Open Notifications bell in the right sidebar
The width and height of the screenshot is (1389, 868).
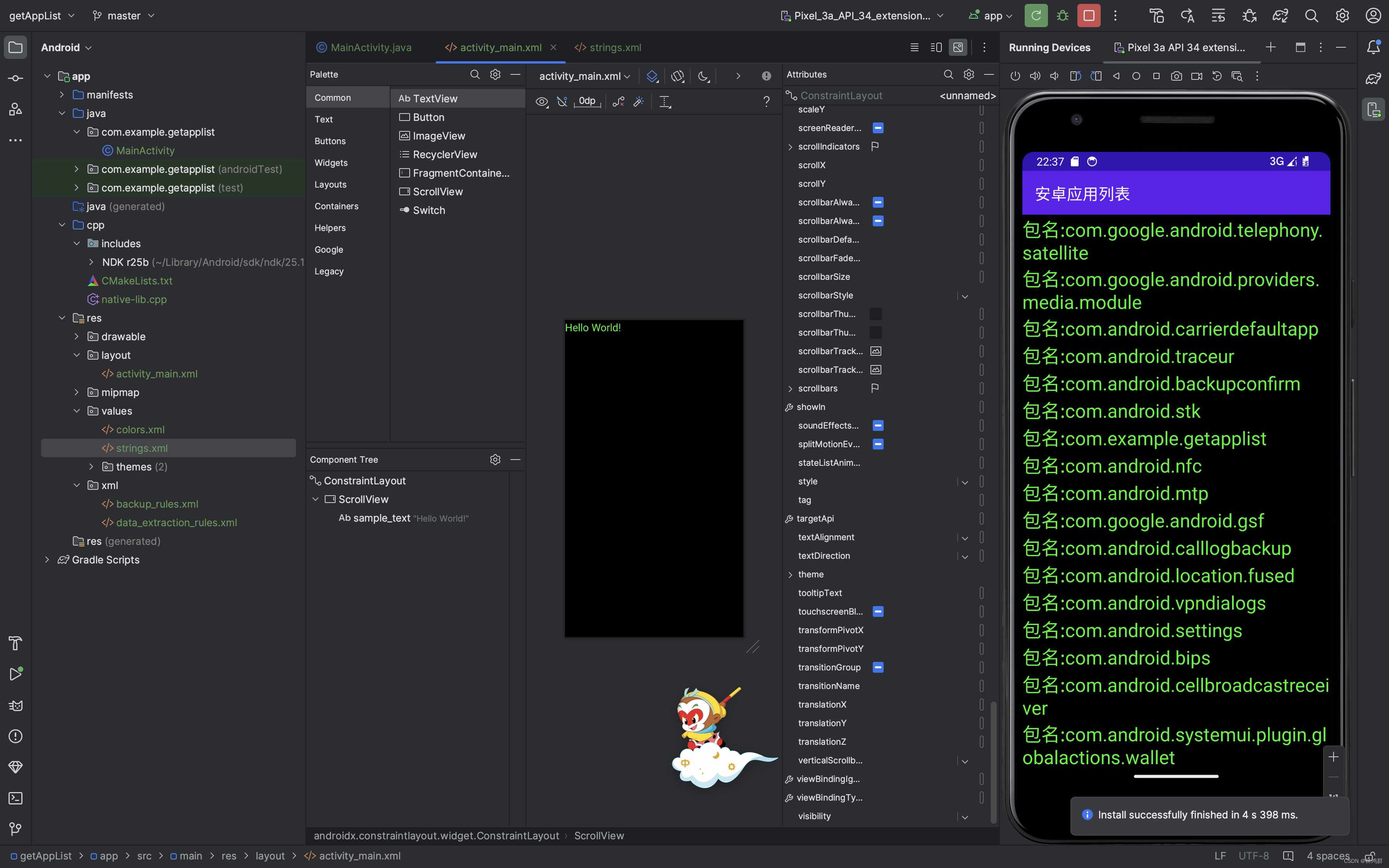tap(1373, 47)
